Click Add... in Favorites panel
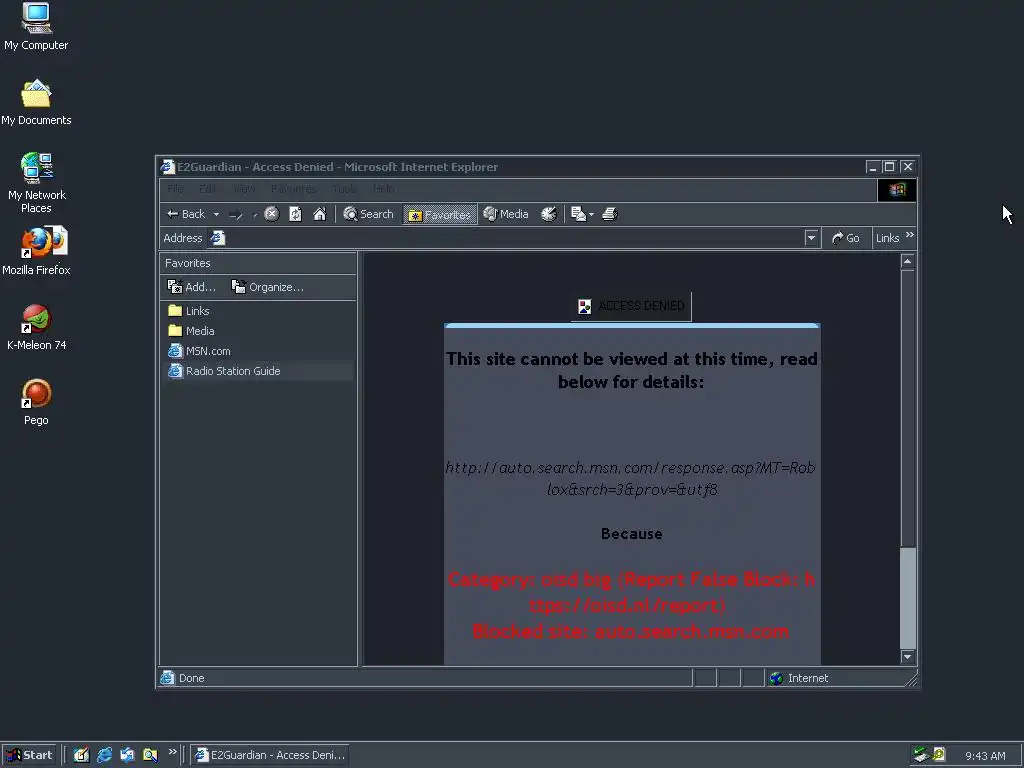This screenshot has width=1024, height=768. [x=191, y=287]
